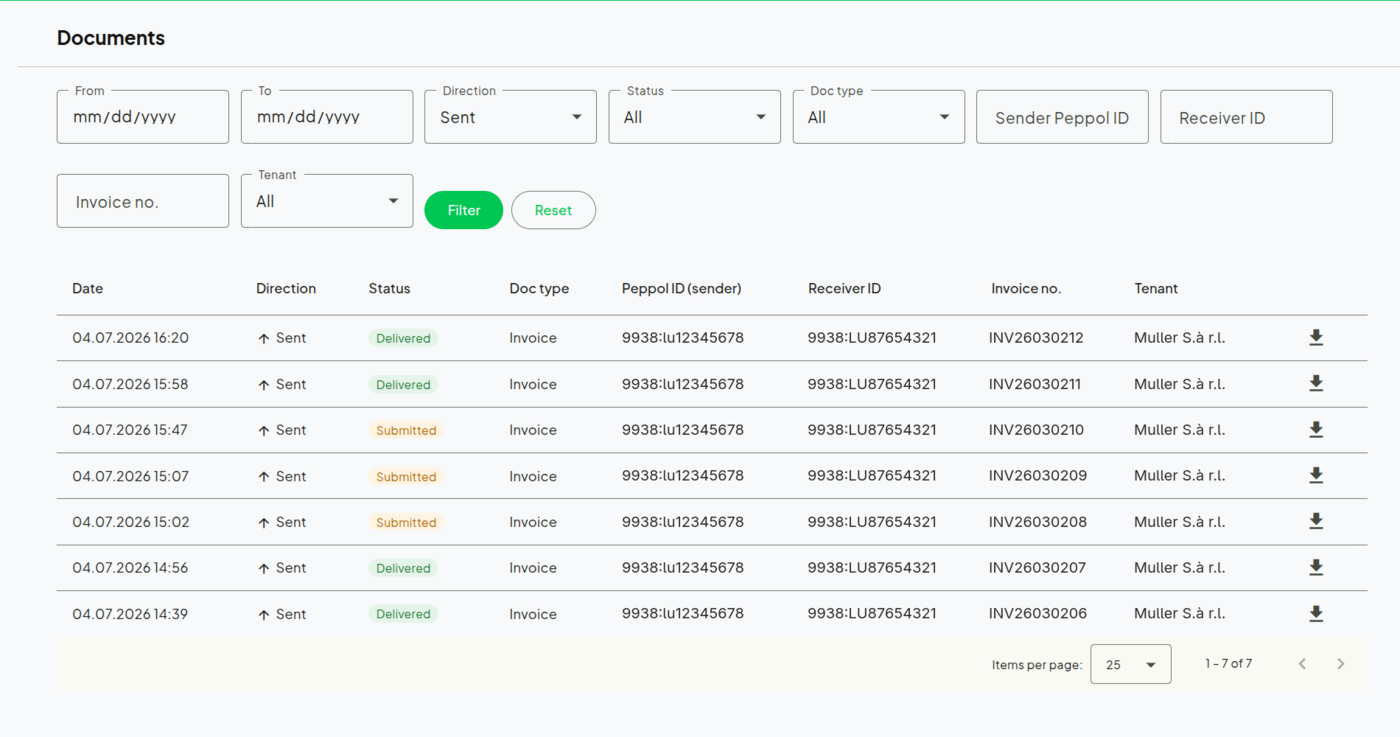1400x737 pixels.
Task: Click Delivered status for INV26030206
Action: point(403,614)
